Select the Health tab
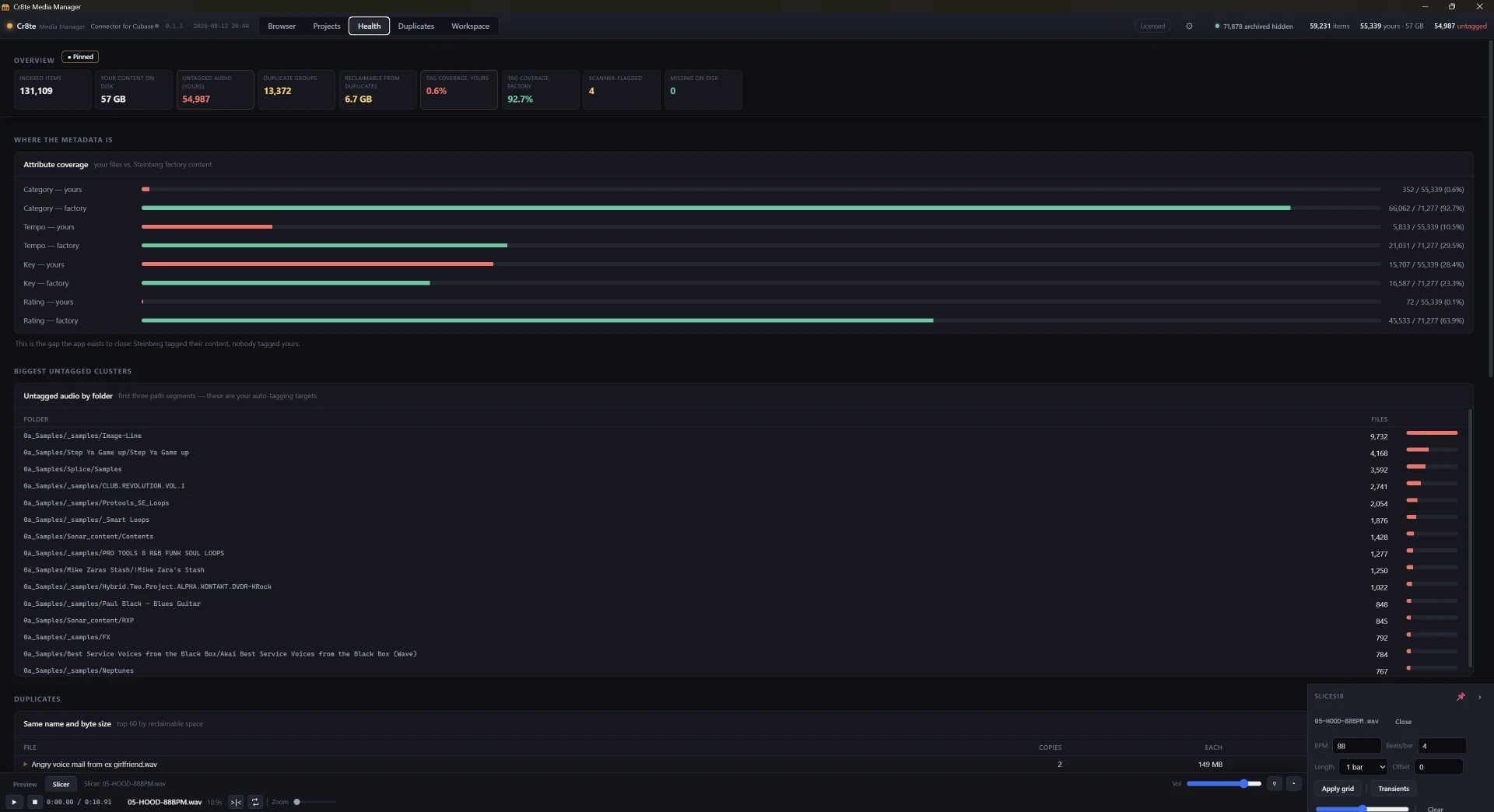 369,26
